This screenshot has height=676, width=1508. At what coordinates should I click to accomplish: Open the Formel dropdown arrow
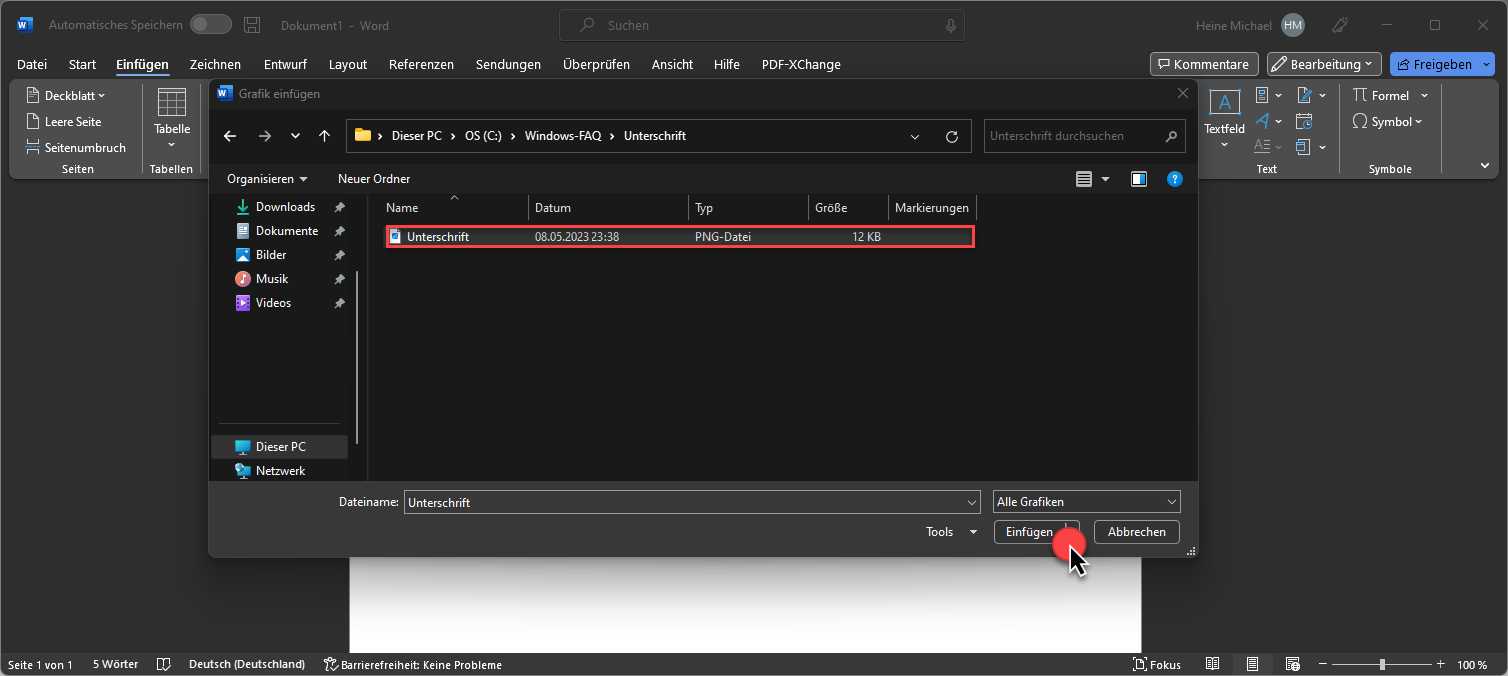coord(1424,95)
